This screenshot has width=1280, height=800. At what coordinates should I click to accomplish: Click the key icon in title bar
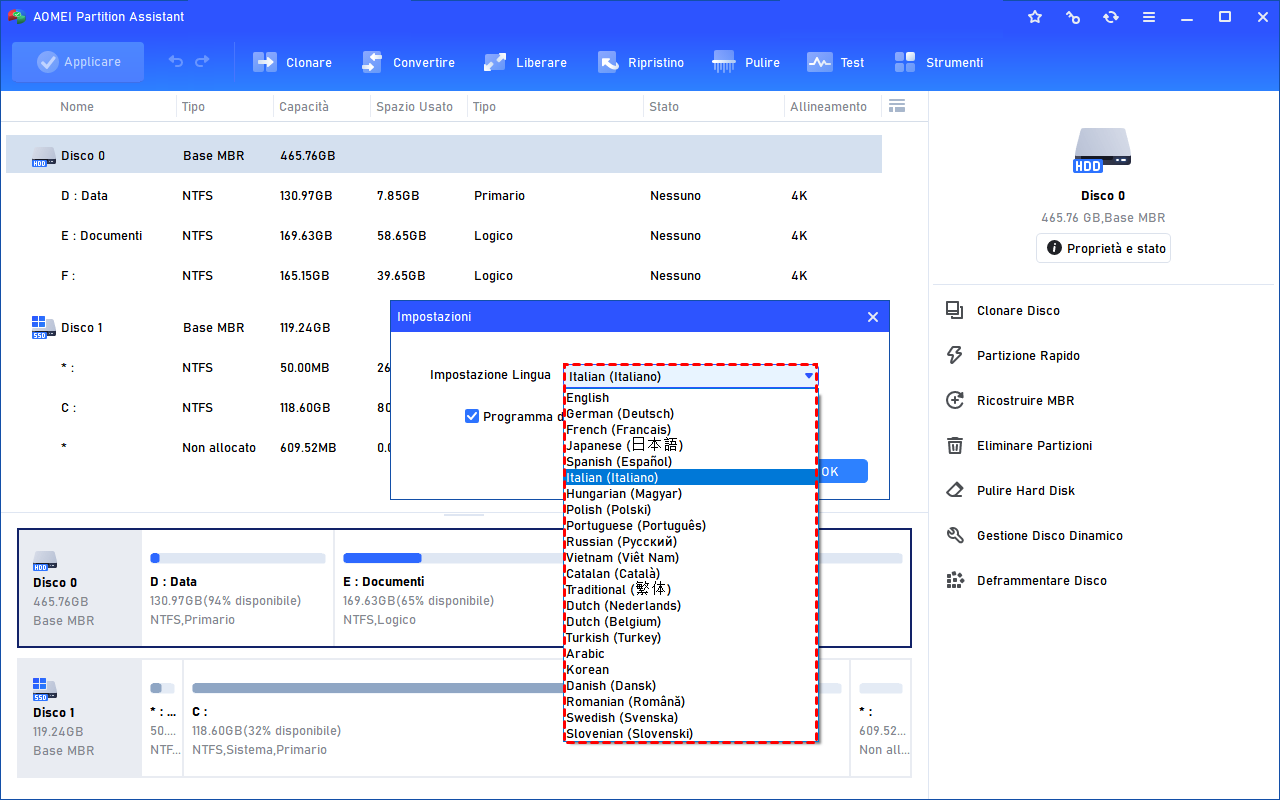coord(1073,17)
